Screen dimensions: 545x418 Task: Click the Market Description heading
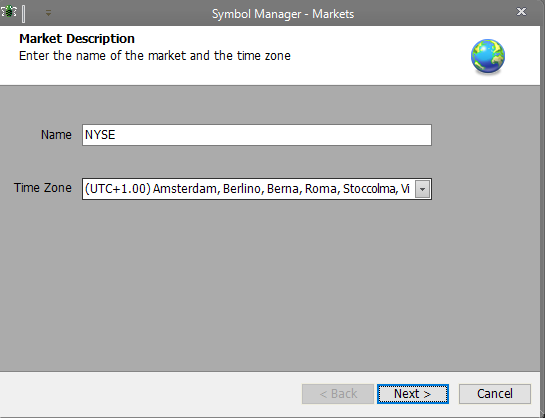pyautogui.click(x=77, y=39)
